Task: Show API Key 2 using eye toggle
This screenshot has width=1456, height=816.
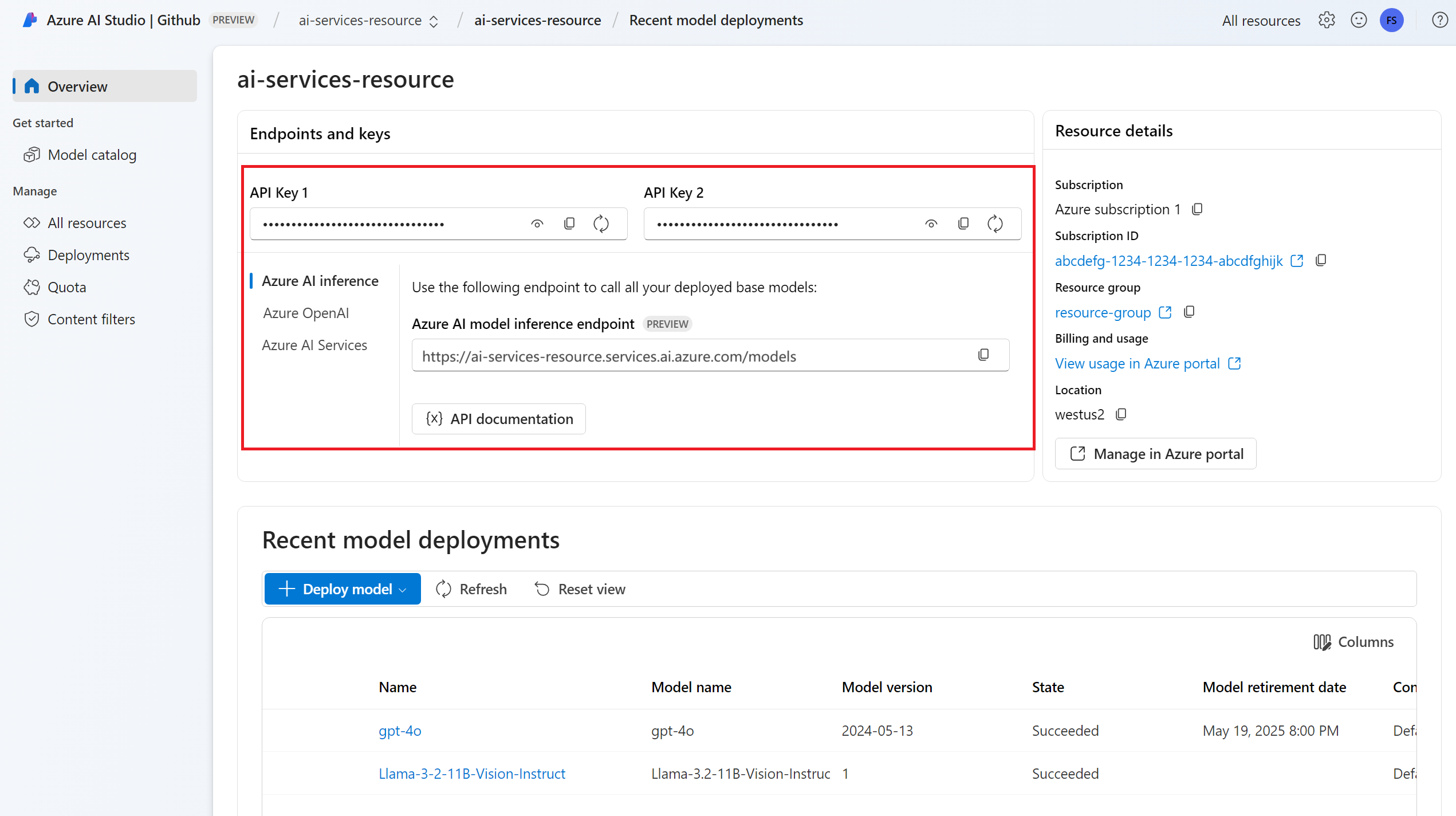Action: coord(931,223)
